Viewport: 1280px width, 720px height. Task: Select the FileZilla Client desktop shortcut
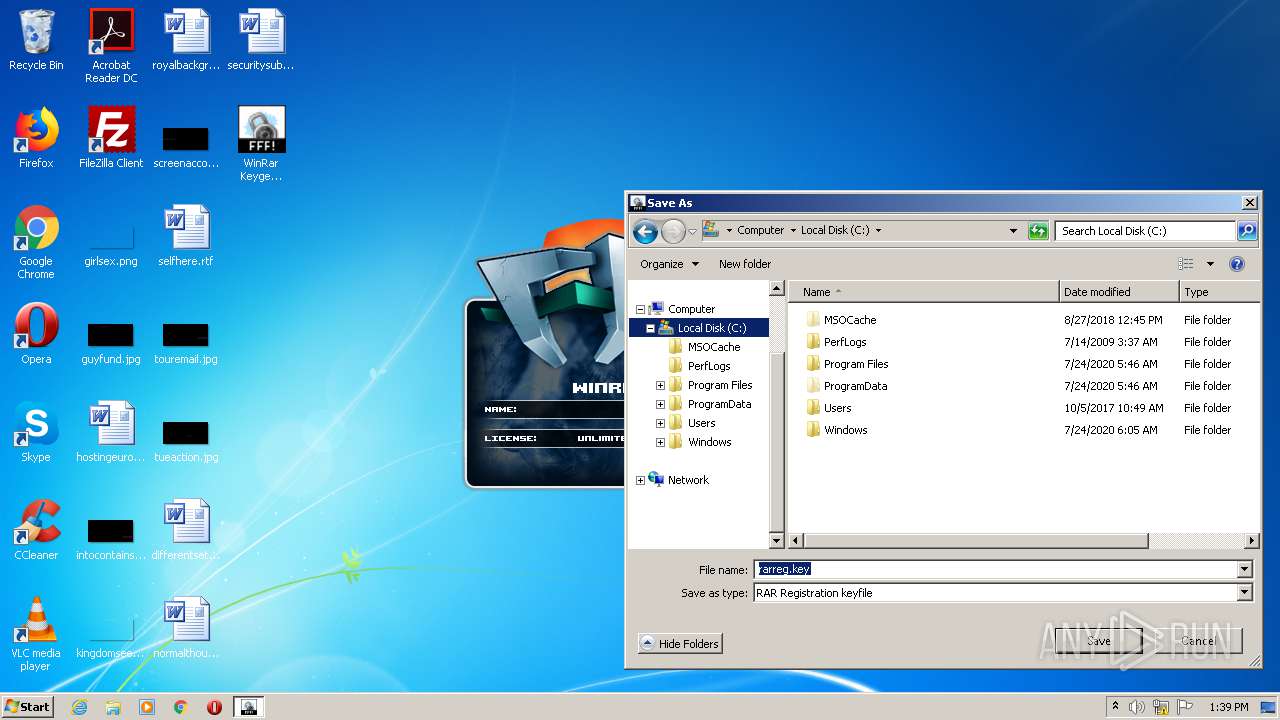pyautogui.click(x=111, y=138)
